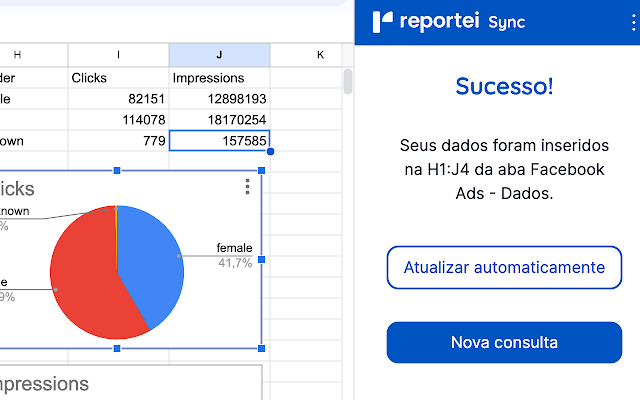640x400 pixels.
Task: Open the Clicks chart three-dot menu
Action: pyautogui.click(x=247, y=187)
